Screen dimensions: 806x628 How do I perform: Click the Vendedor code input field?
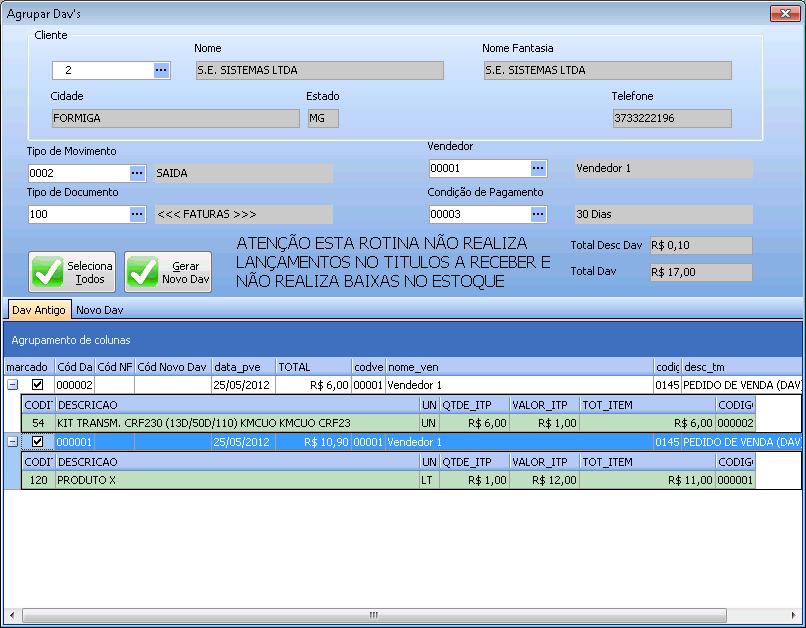tap(478, 168)
